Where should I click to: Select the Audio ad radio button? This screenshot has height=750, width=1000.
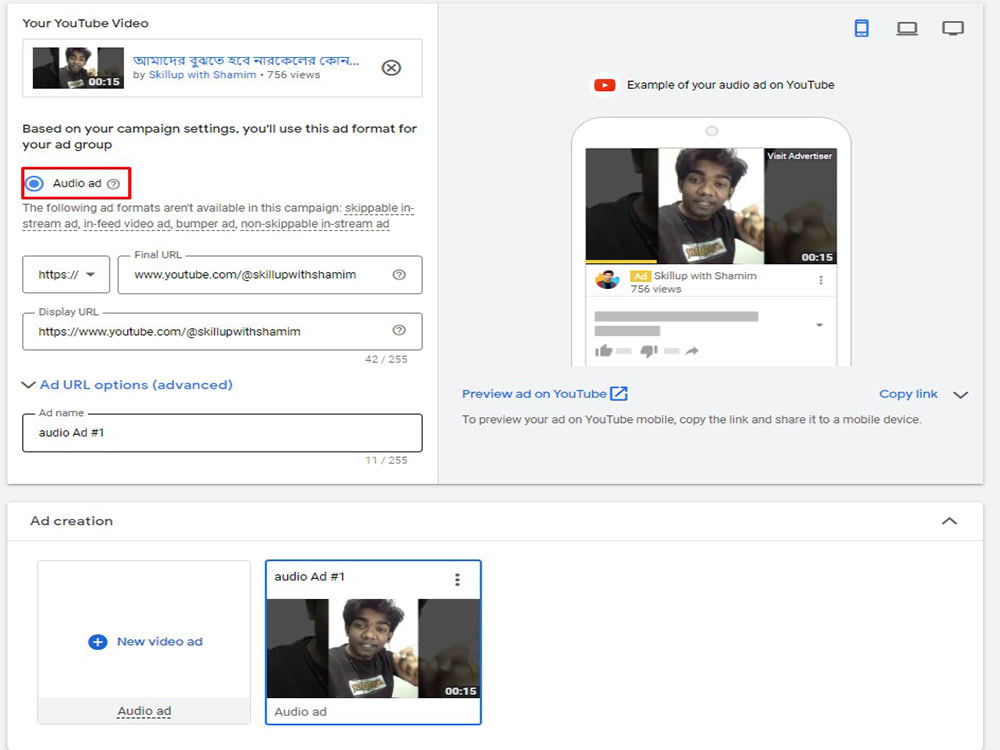[34, 184]
